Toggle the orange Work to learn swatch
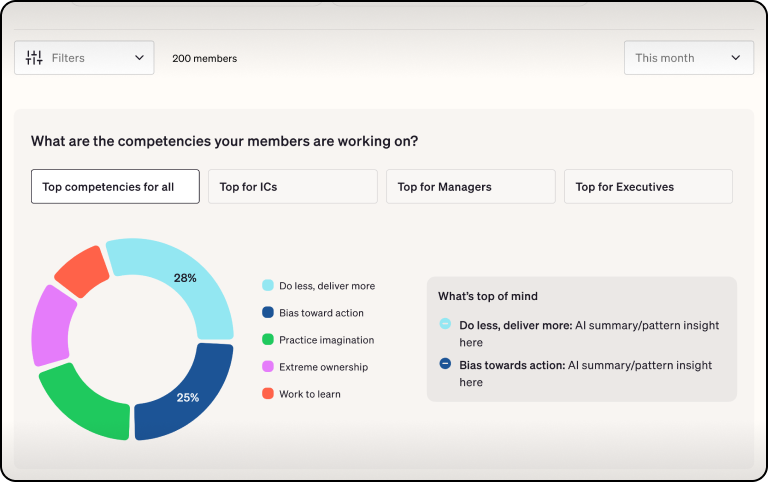Viewport: 768px width, 482px height. (x=267, y=394)
